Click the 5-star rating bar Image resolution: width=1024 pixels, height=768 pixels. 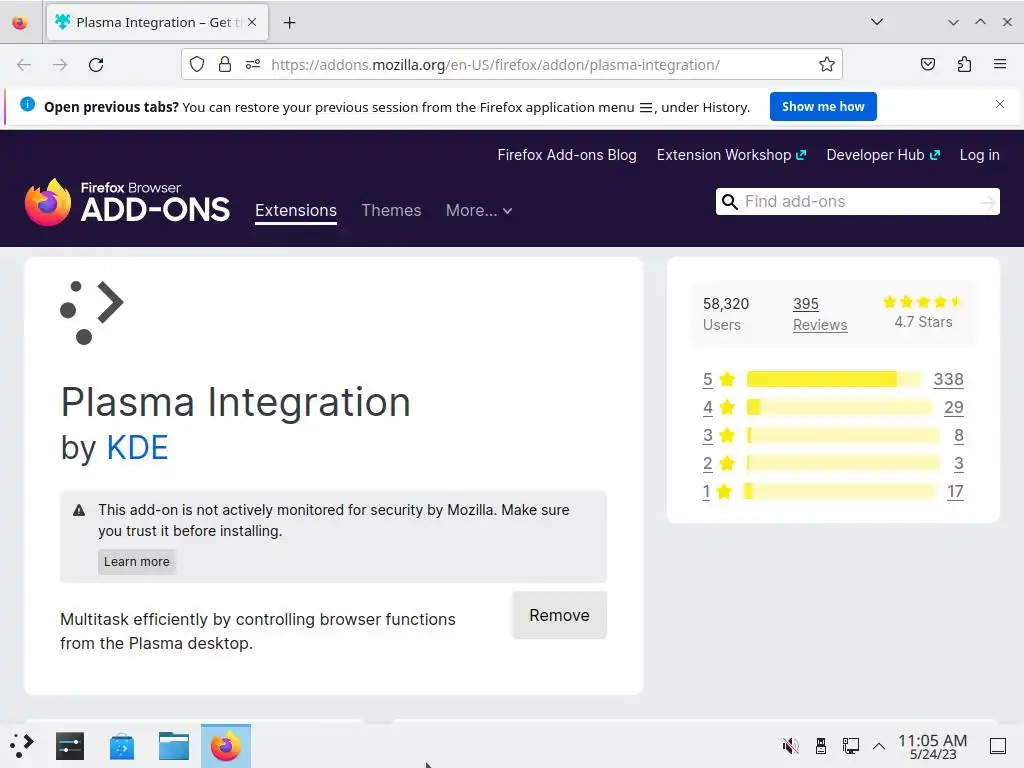833,379
